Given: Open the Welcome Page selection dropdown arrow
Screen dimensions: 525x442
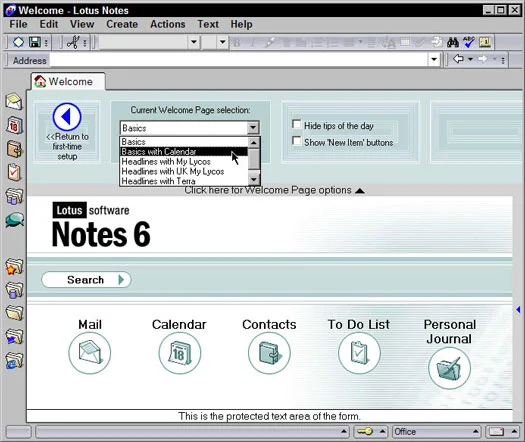Looking at the screenshot, I should pyautogui.click(x=253, y=128).
